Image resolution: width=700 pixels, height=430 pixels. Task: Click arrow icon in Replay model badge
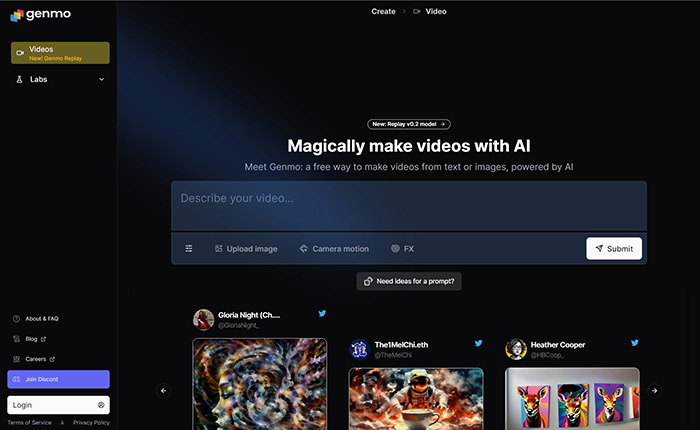pos(442,124)
